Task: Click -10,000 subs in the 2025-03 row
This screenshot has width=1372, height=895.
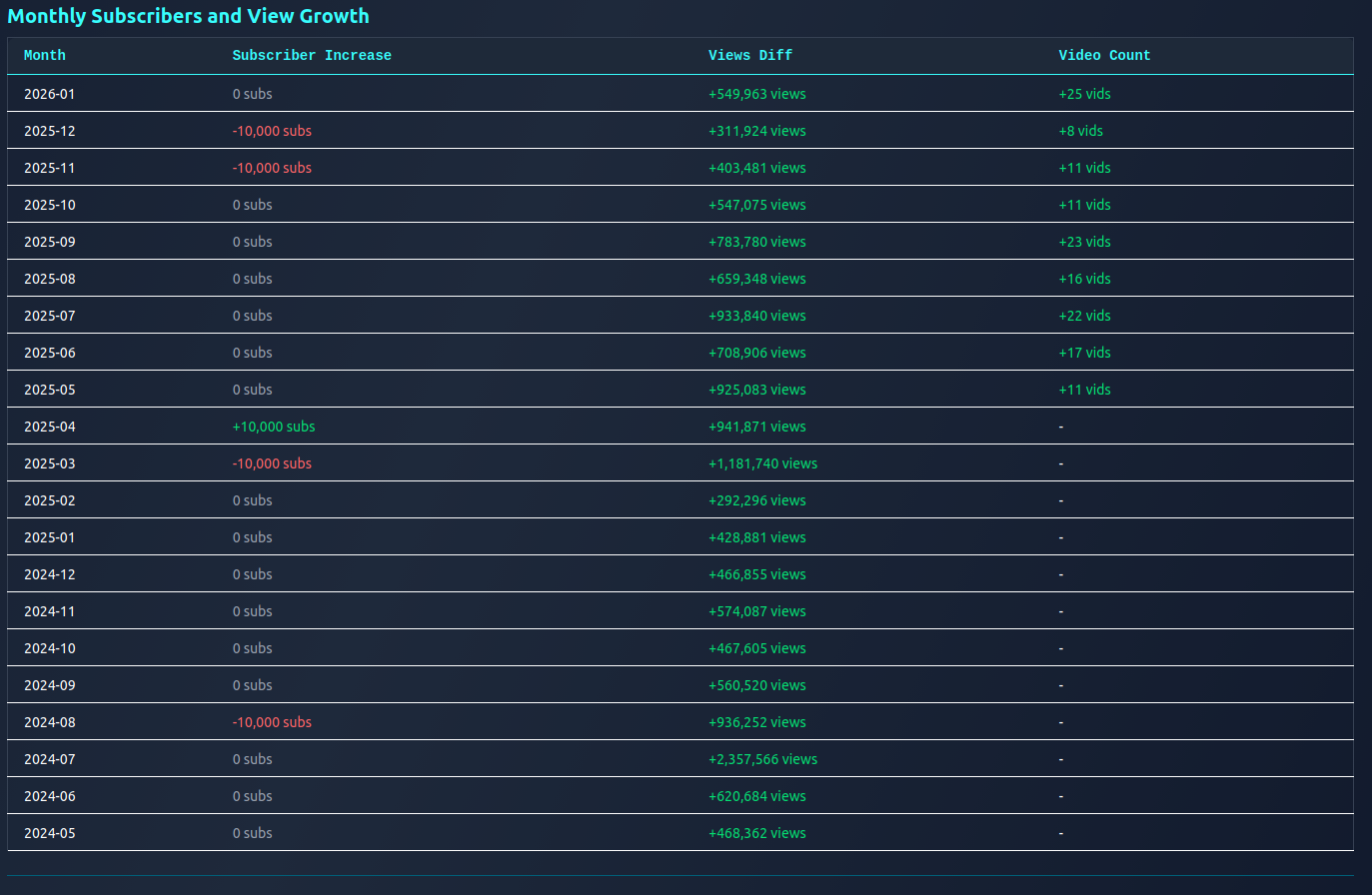Action: [x=272, y=463]
